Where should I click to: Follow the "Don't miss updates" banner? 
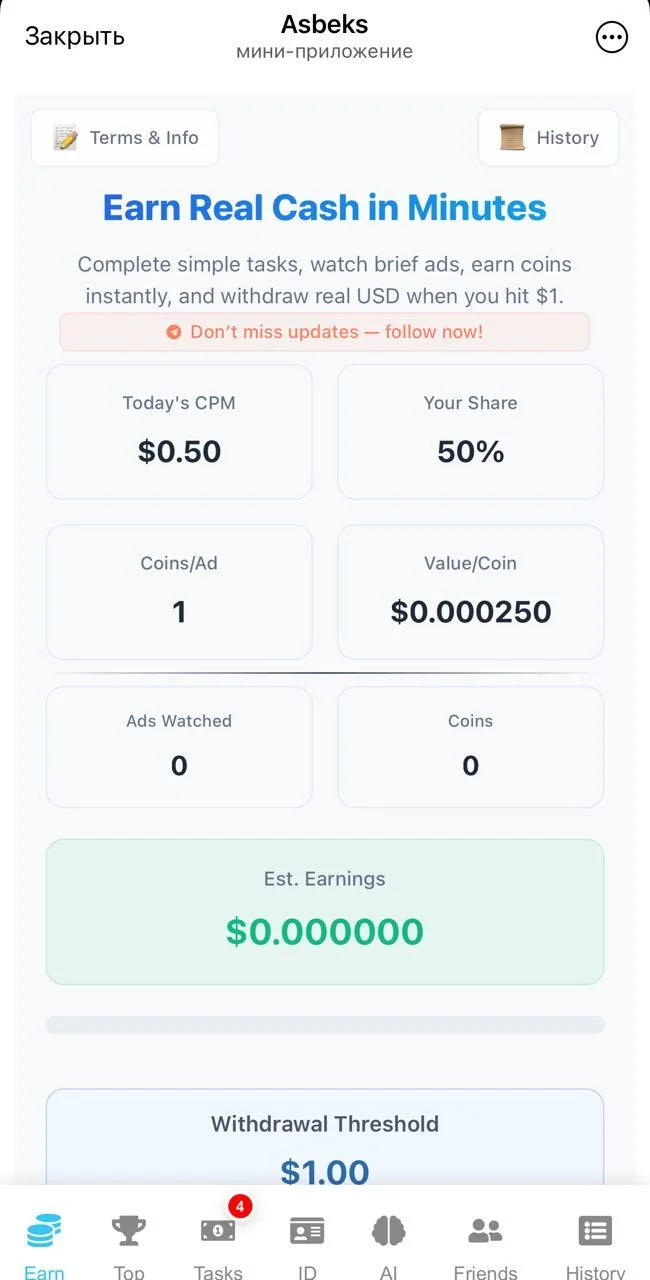pyautogui.click(x=325, y=332)
